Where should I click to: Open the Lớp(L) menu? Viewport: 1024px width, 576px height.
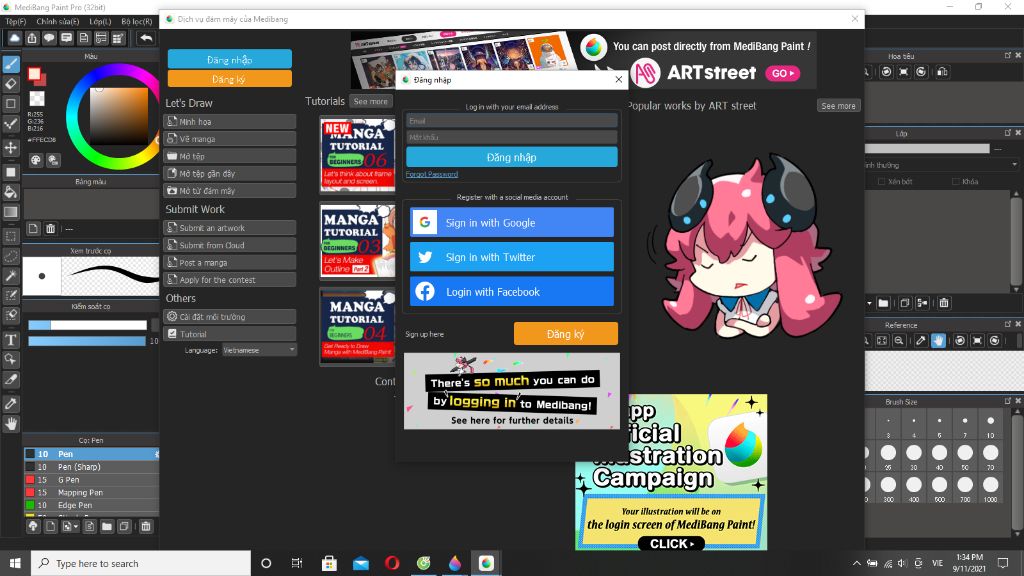tap(100, 22)
